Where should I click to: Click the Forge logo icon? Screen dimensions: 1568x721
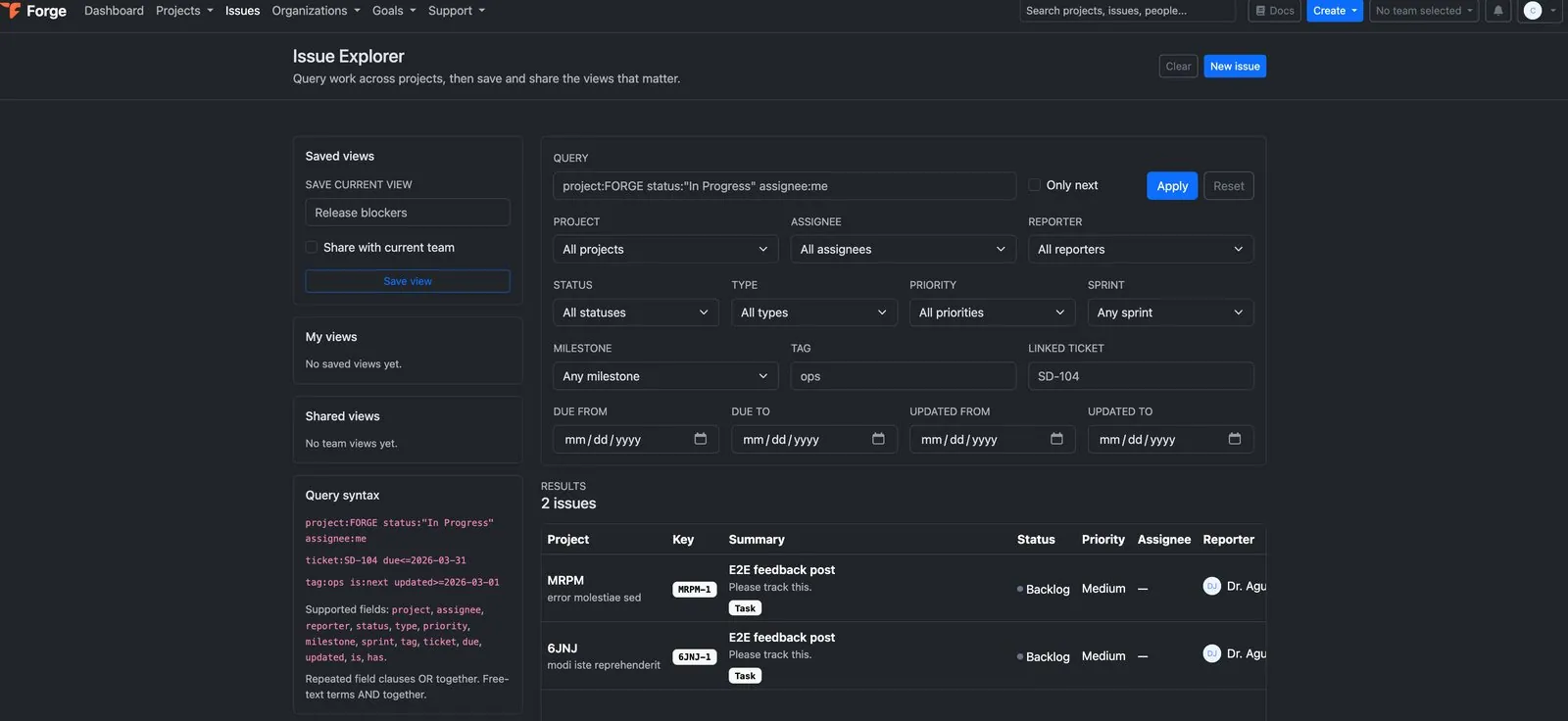tap(12, 11)
